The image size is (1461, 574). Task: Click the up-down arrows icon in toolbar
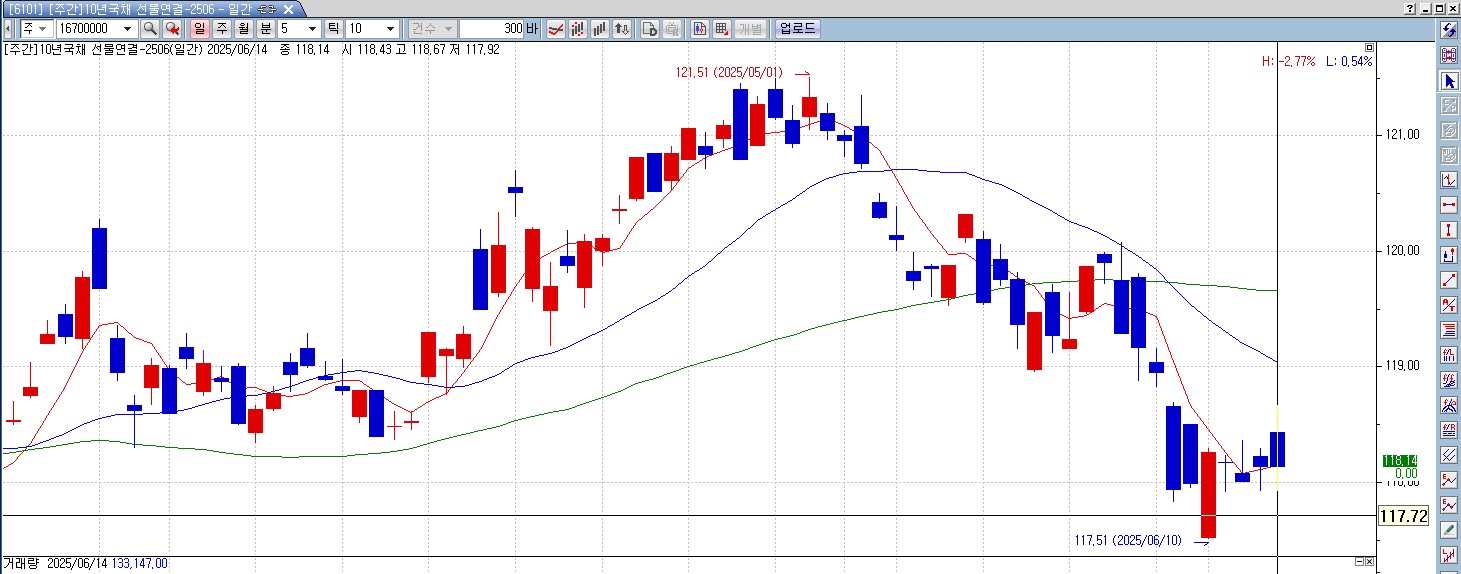coord(622,29)
